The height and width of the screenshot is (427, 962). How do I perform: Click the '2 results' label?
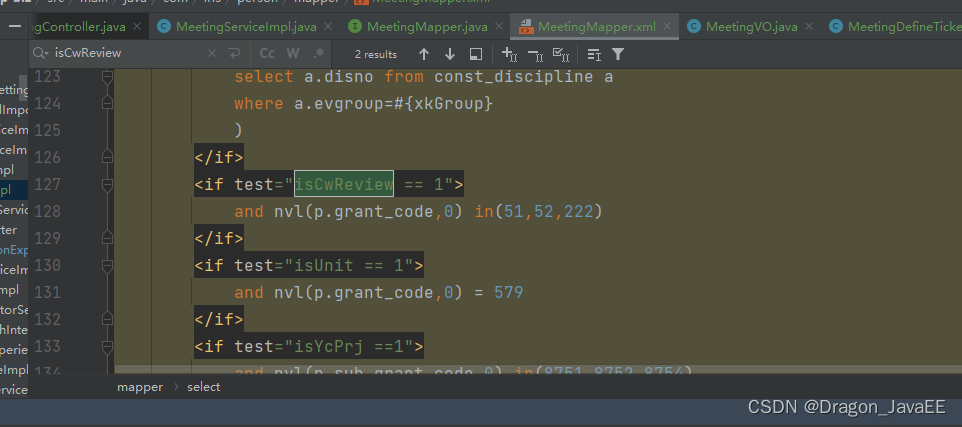(375, 54)
